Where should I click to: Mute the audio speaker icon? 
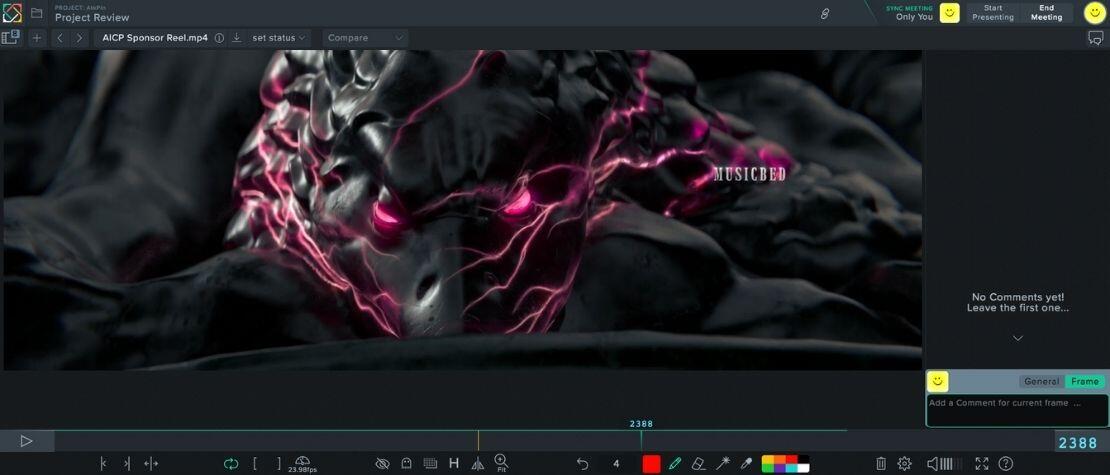pos(932,464)
